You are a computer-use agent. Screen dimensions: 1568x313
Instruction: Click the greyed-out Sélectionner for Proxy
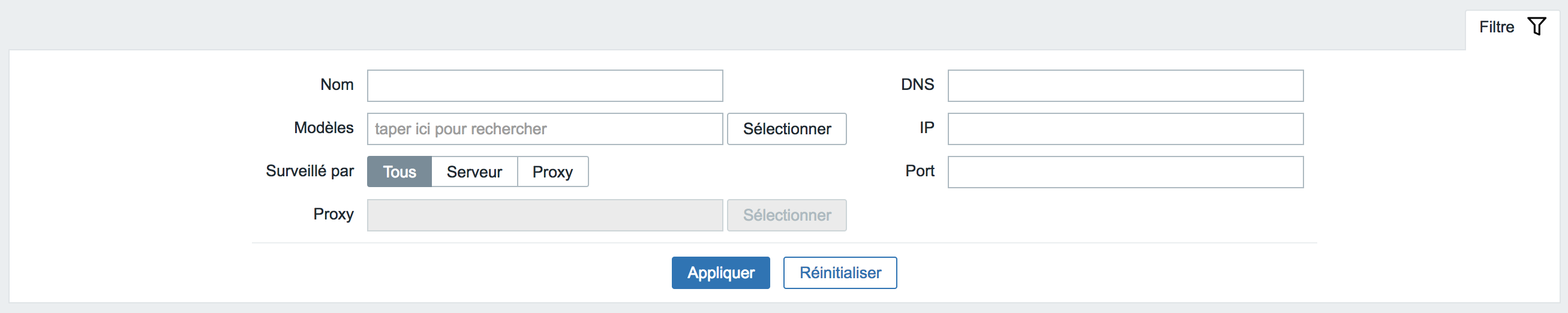[786, 216]
